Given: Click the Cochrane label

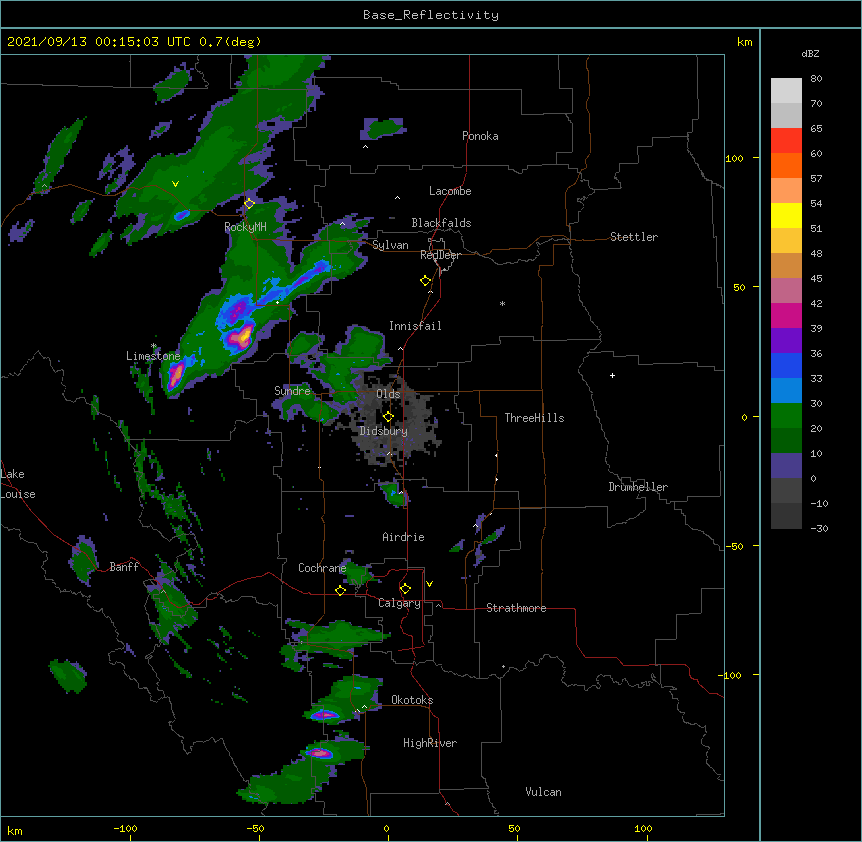Looking at the screenshot, I should click(322, 568).
